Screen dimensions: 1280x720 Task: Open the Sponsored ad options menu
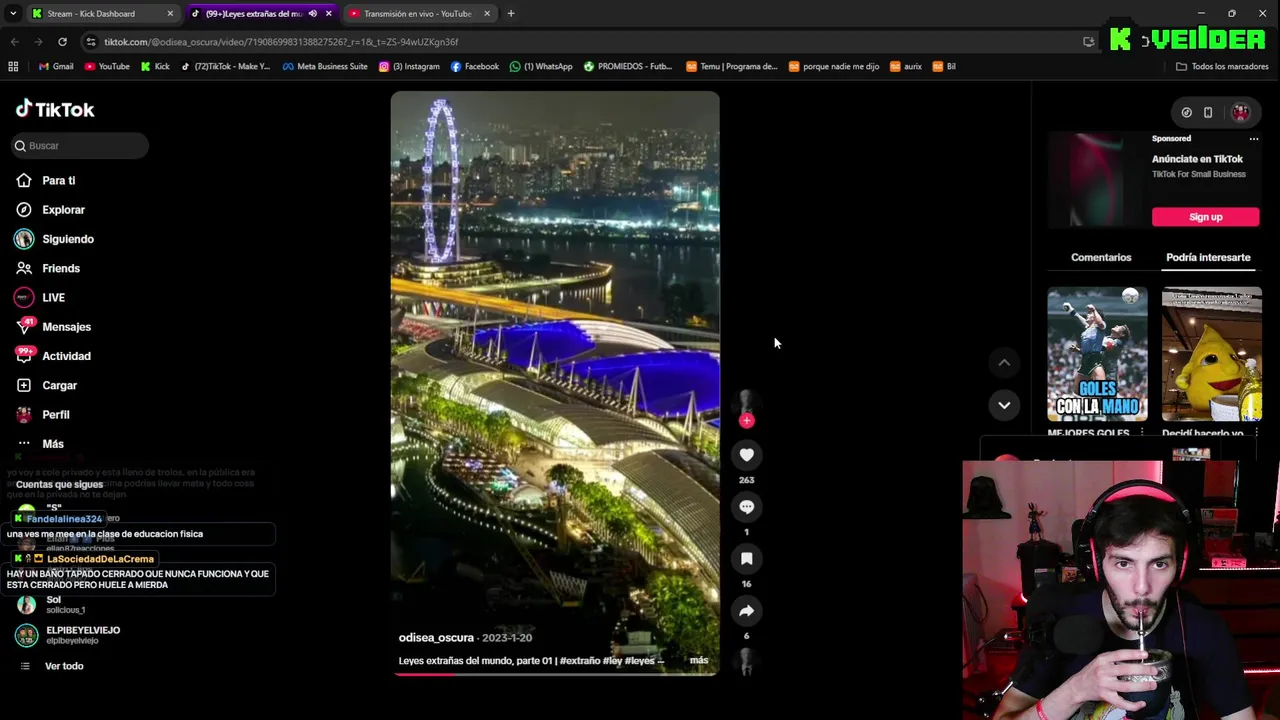pyautogui.click(x=1253, y=139)
